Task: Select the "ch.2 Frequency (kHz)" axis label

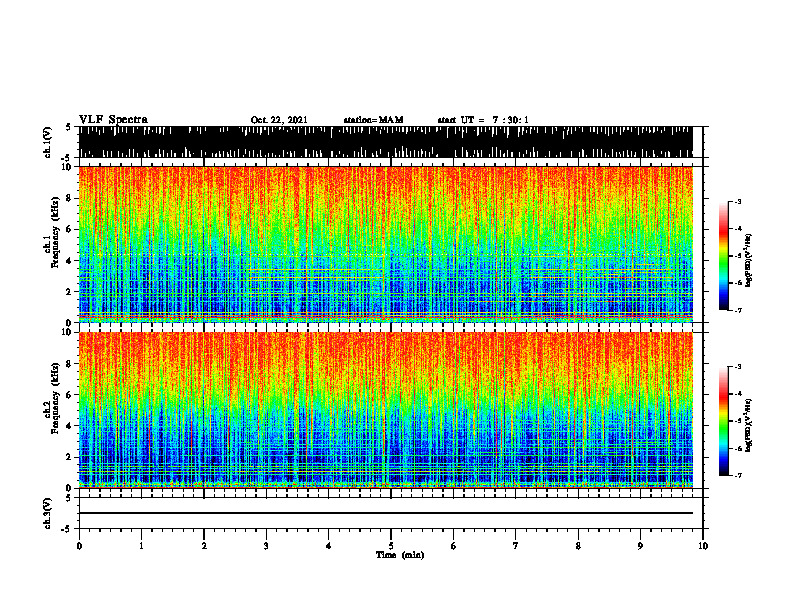Action: click(52, 397)
